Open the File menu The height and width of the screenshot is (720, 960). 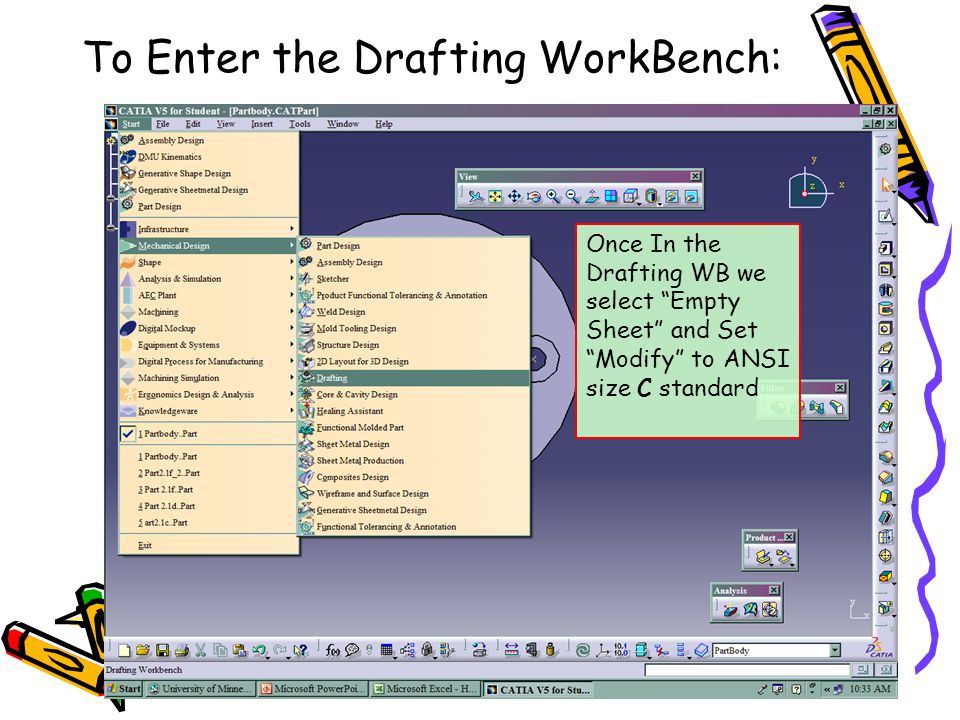[x=162, y=124]
